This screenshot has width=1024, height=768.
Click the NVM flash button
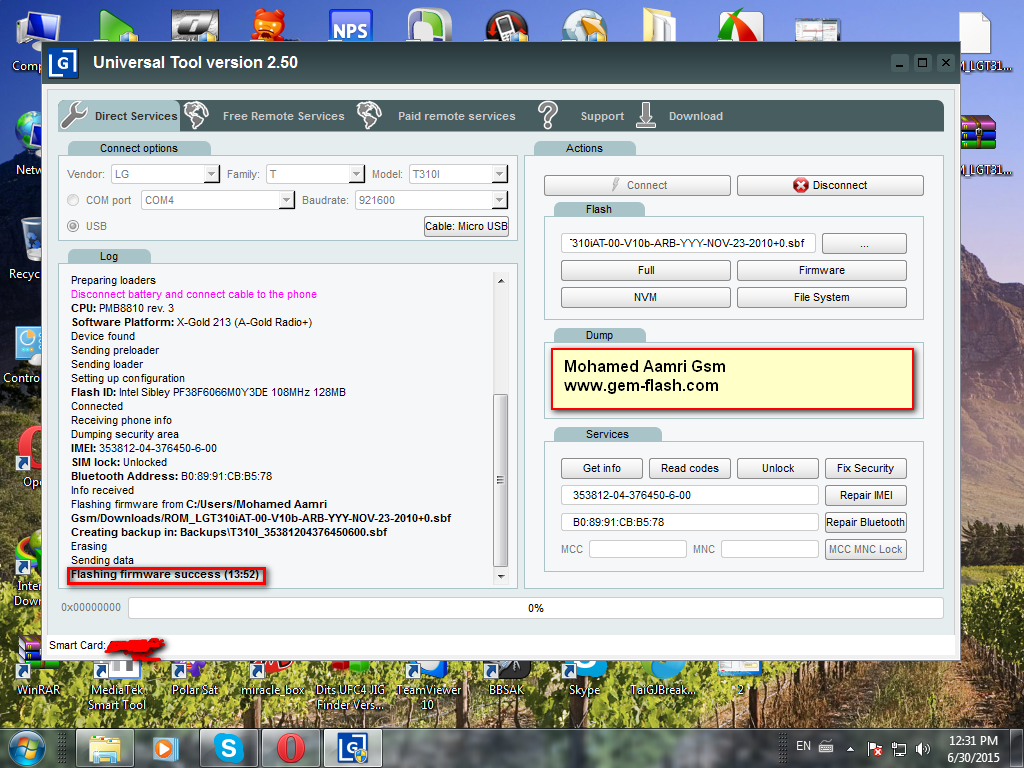(x=646, y=297)
